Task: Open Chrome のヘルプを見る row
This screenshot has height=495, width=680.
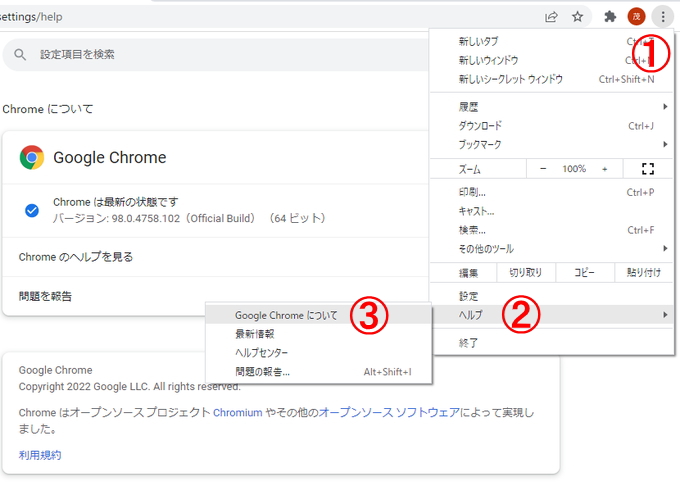Action: 216,257
